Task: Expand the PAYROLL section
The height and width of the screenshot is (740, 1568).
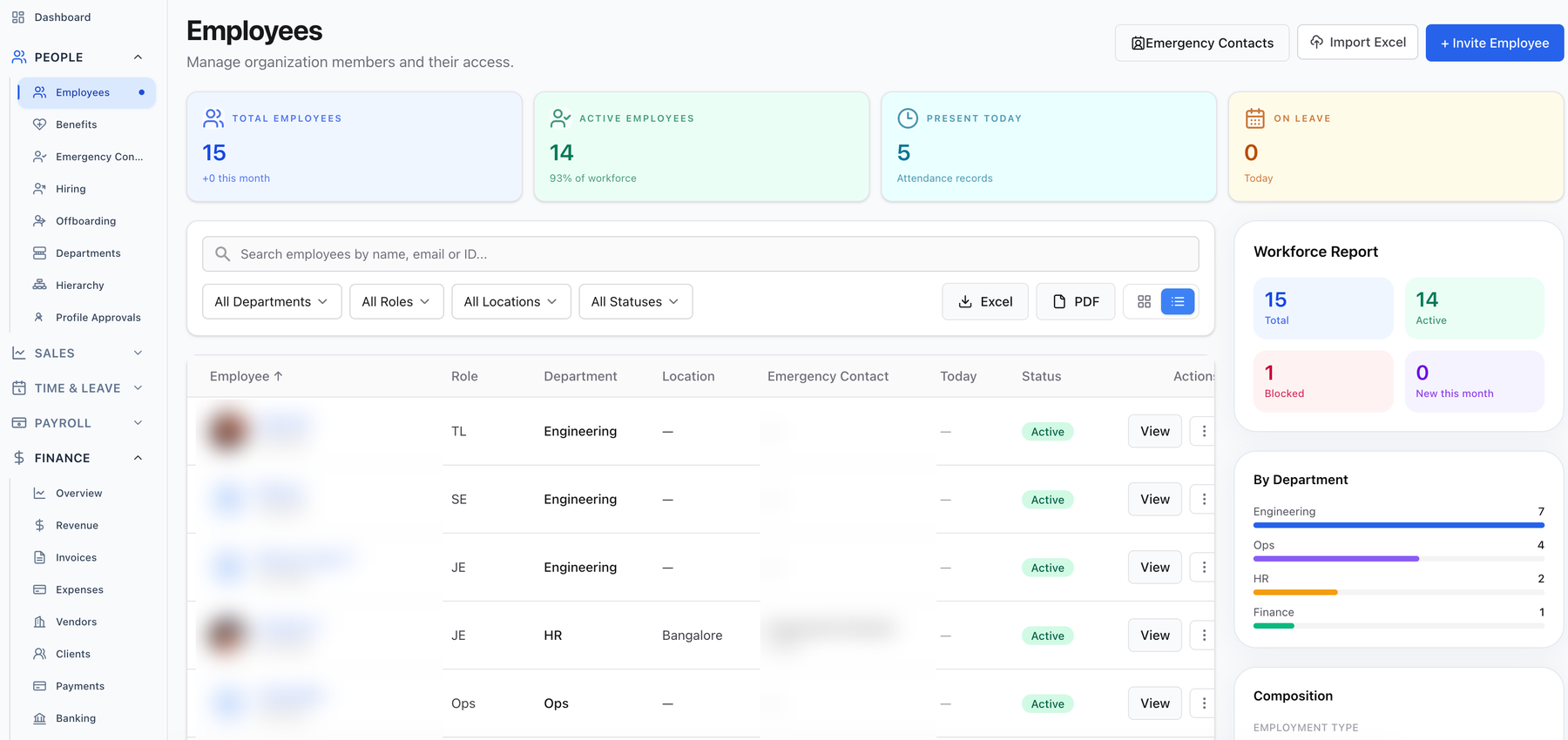Action: (78, 423)
